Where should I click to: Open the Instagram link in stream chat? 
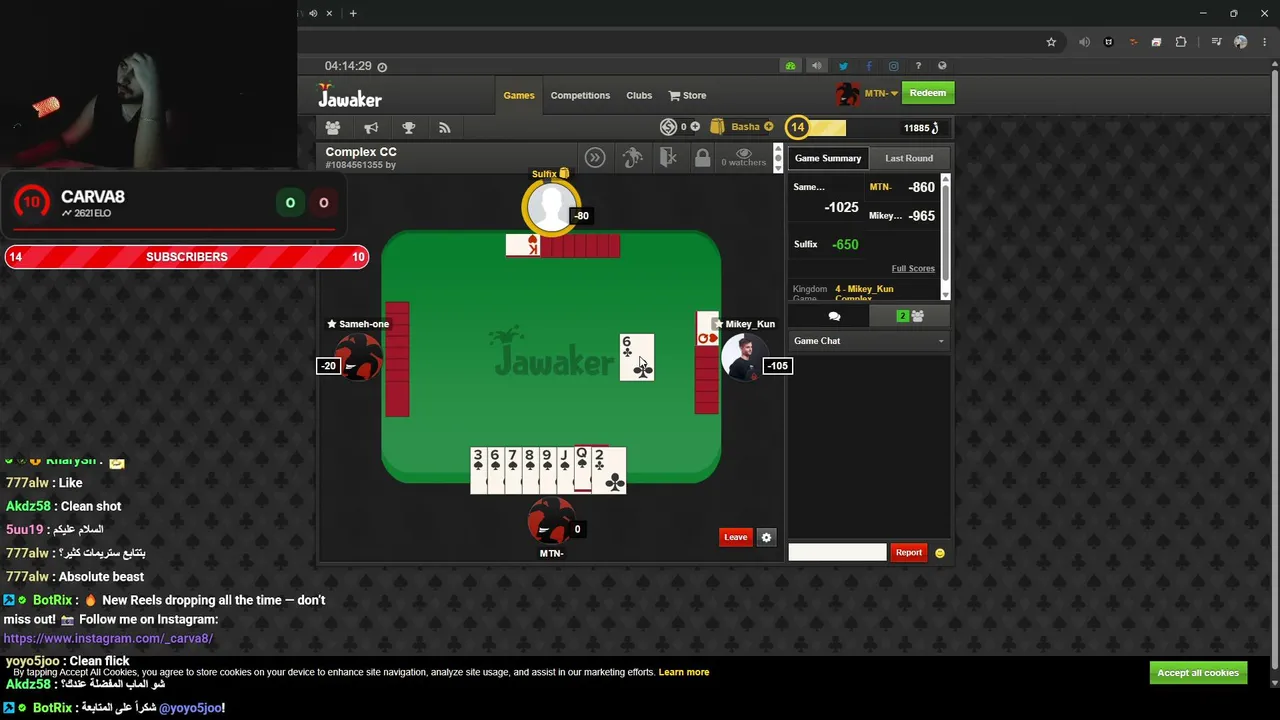coord(108,638)
